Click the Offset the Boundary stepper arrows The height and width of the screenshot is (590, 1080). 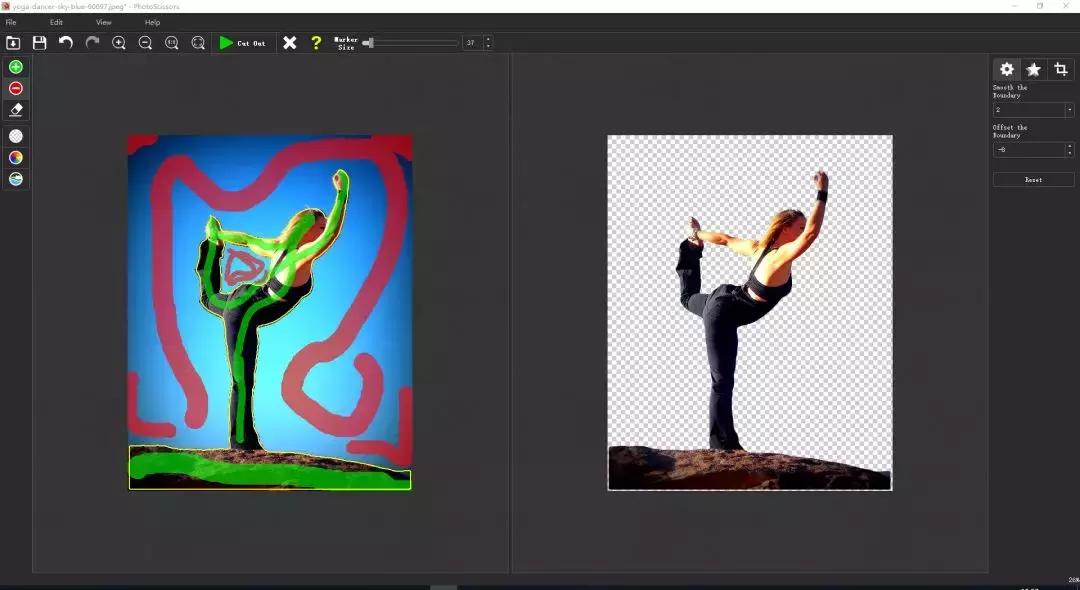click(x=1069, y=149)
